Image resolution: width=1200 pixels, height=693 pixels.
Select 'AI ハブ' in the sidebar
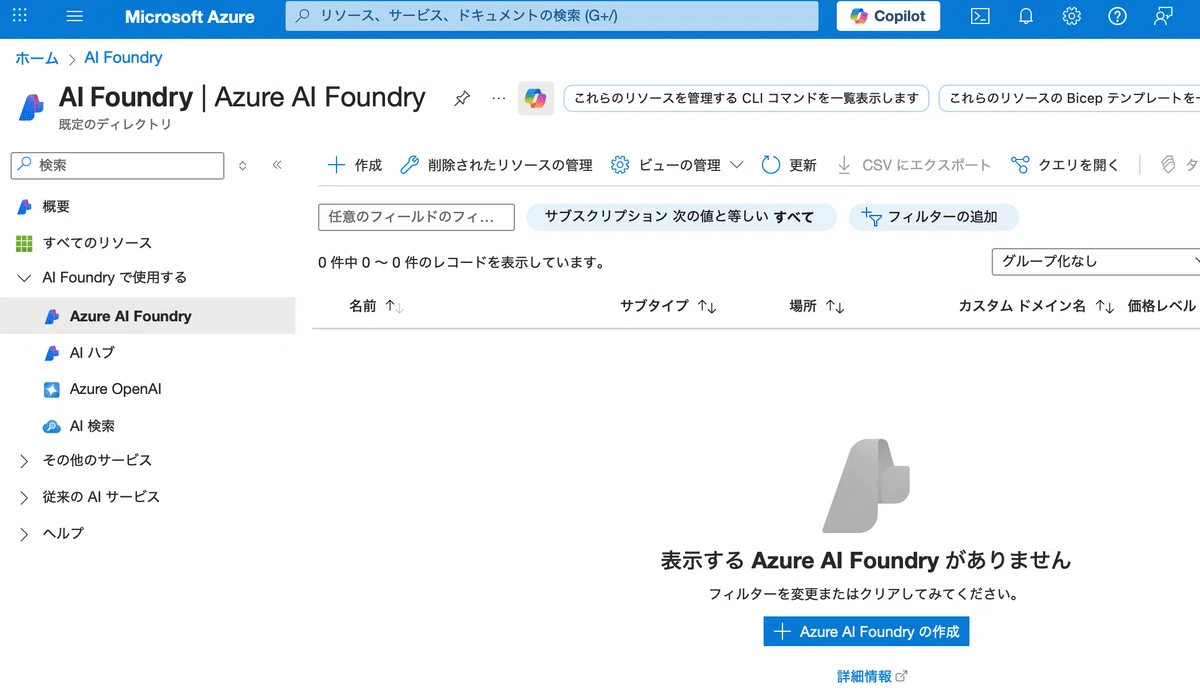click(x=92, y=353)
